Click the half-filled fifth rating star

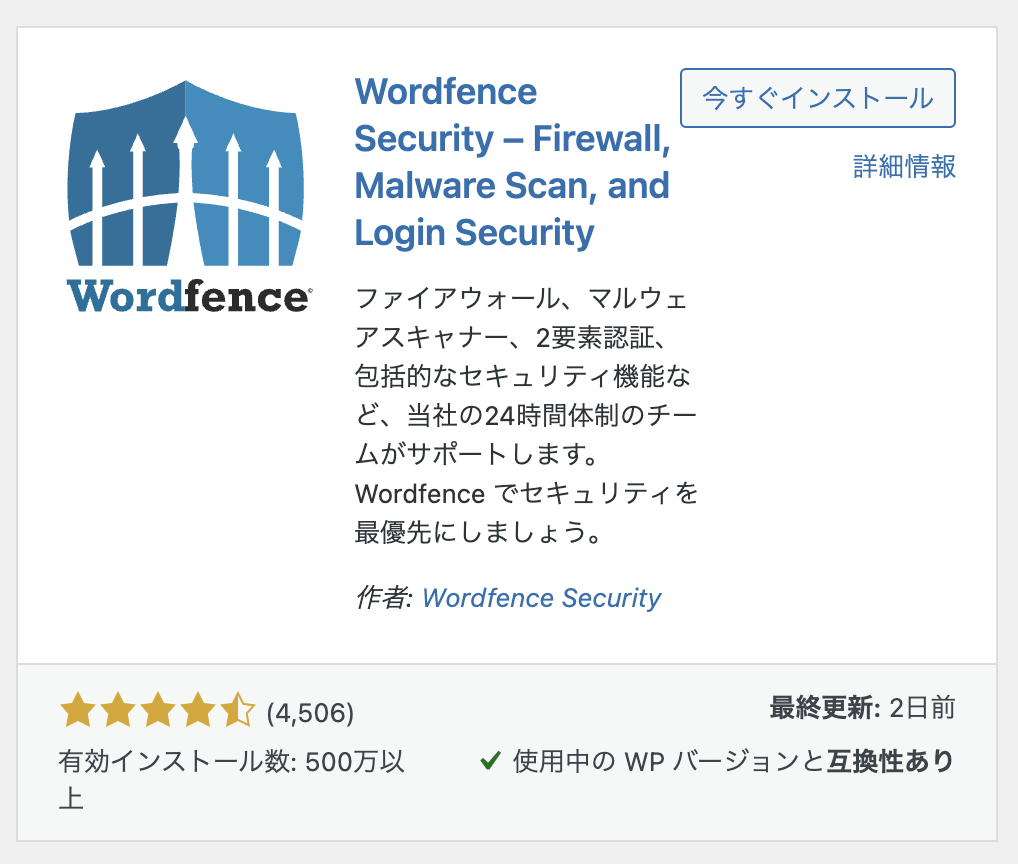[x=238, y=710]
